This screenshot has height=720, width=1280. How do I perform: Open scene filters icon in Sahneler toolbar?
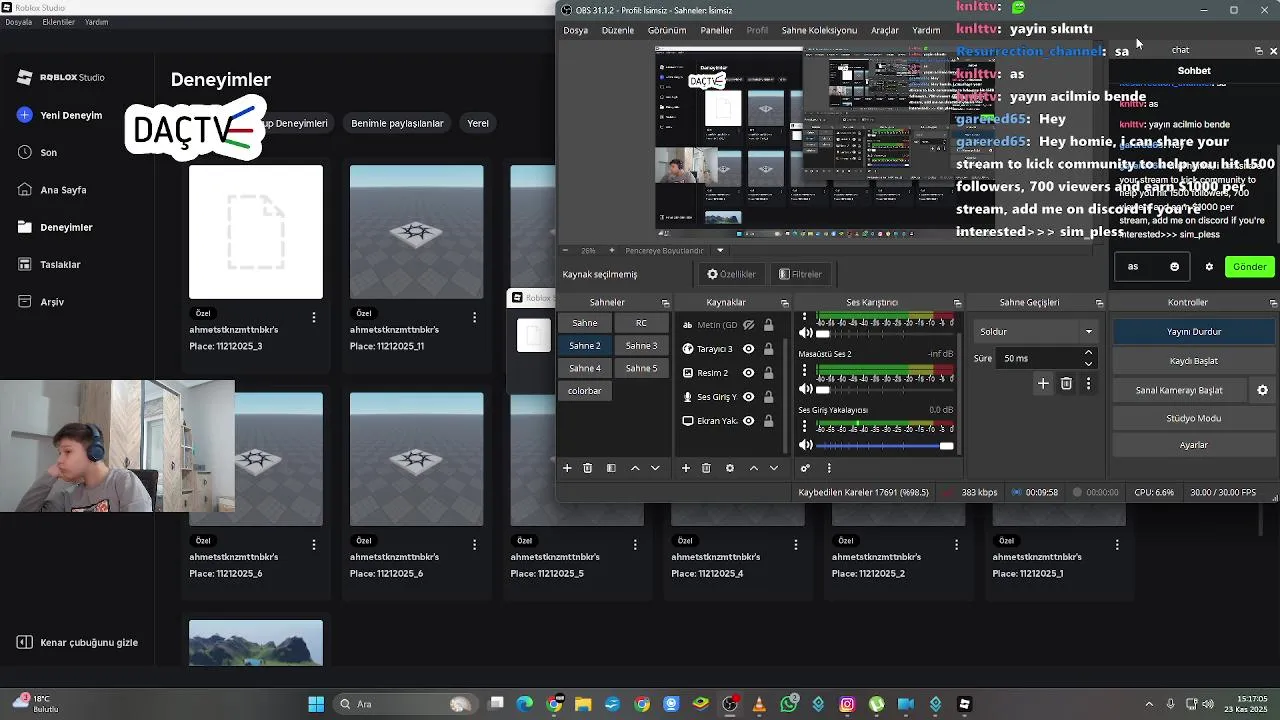(611, 468)
